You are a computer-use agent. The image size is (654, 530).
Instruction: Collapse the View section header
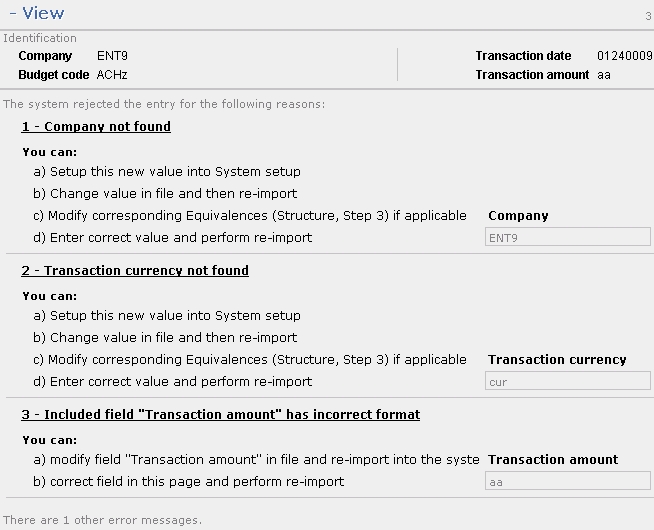pos(36,14)
